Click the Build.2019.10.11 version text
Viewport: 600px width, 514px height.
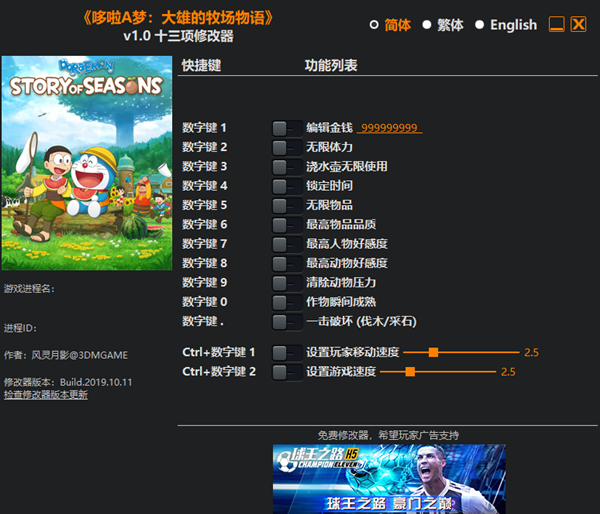96,382
